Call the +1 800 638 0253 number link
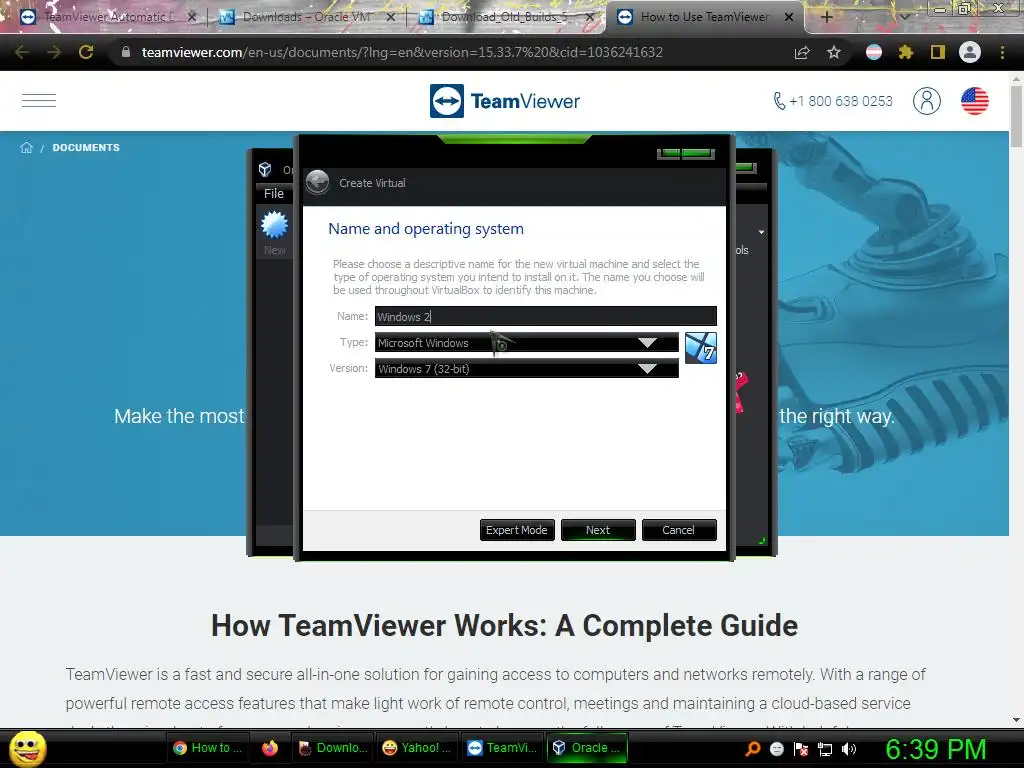The height and width of the screenshot is (768, 1024). click(833, 101)
